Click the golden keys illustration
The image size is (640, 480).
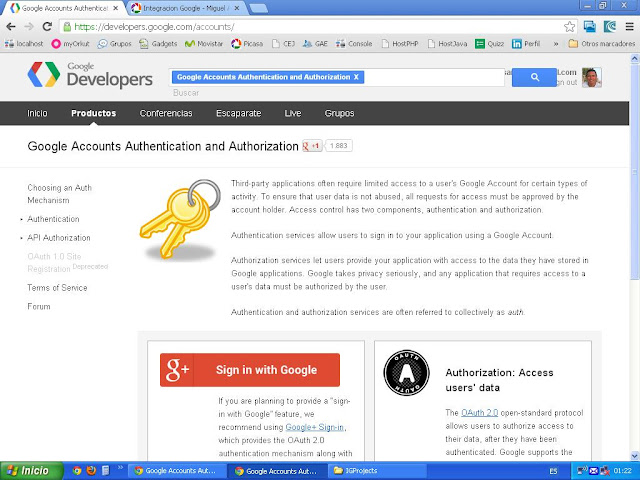[180, 219]
